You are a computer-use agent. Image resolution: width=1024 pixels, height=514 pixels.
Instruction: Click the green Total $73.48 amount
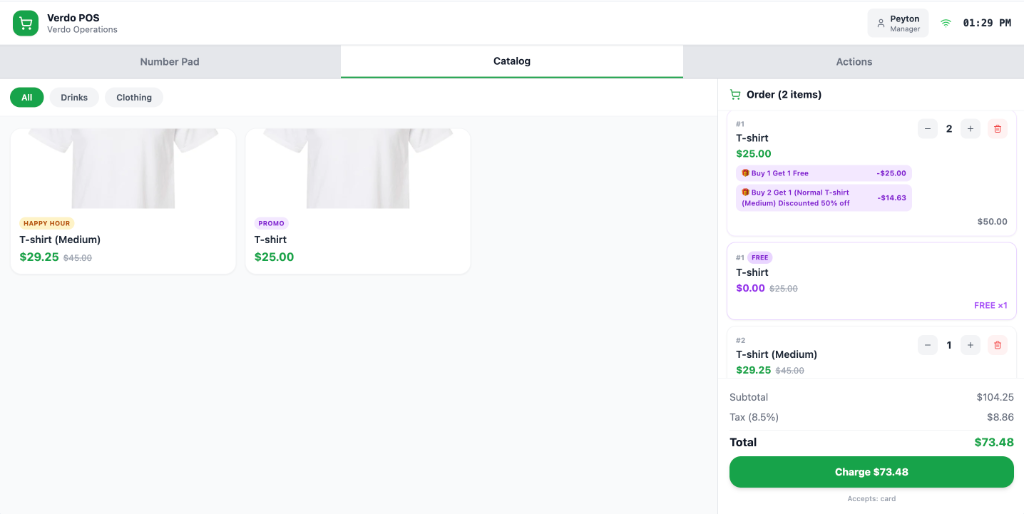point(994,442)
